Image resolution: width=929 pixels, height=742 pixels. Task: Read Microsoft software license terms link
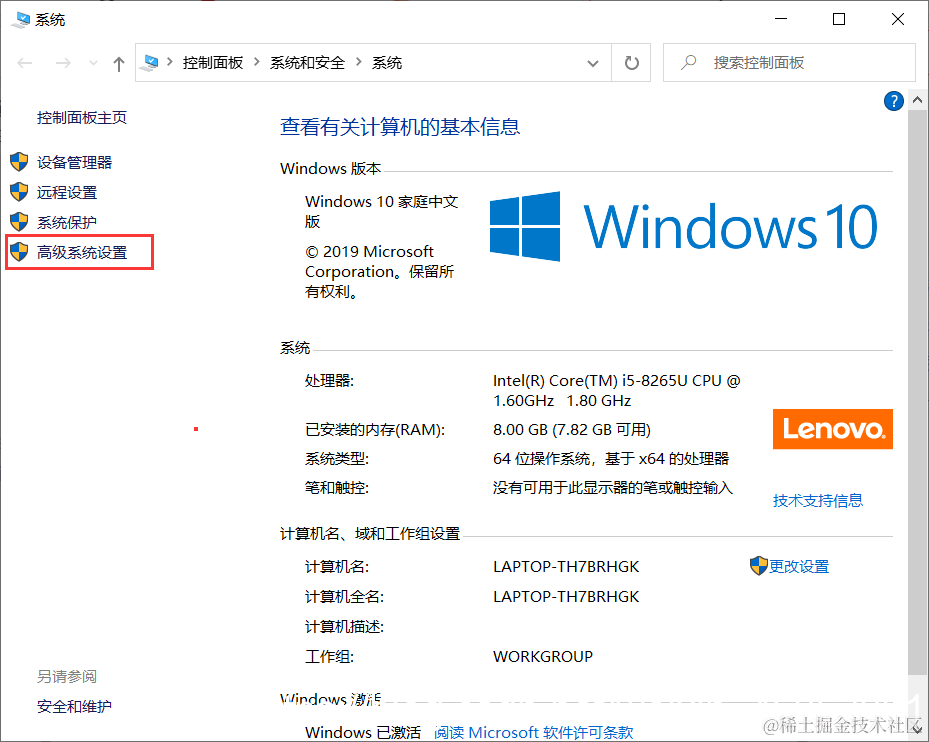[533, 733]
